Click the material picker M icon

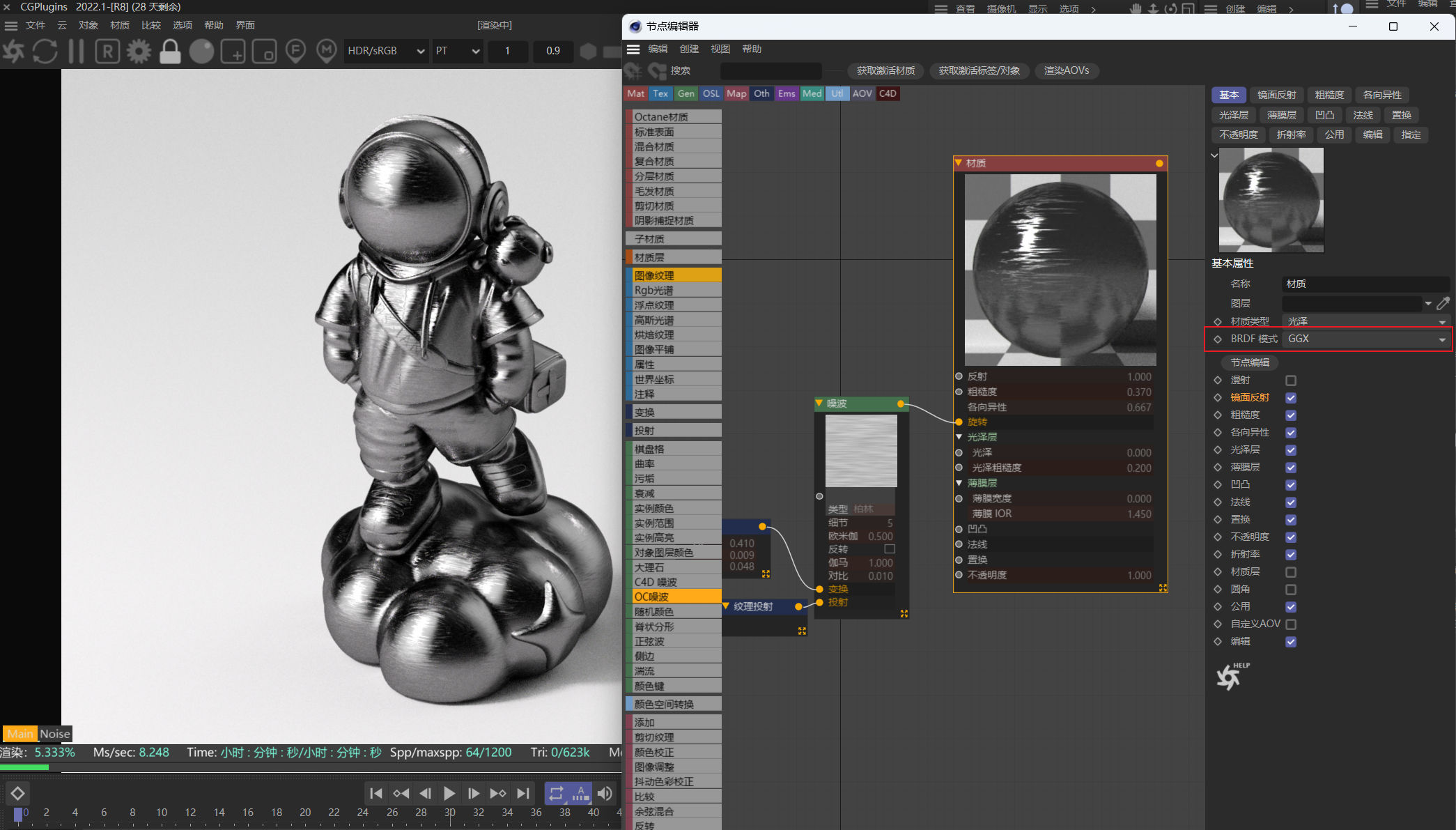pos(327,51)
